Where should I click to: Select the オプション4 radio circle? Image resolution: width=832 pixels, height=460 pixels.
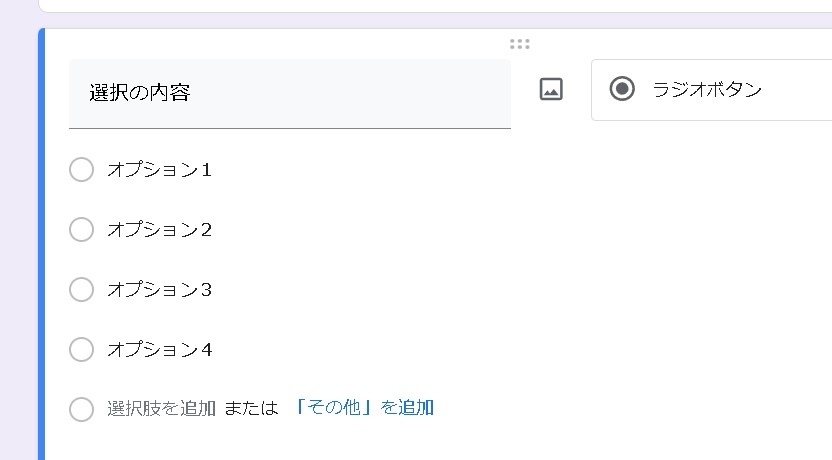point(81,350)
